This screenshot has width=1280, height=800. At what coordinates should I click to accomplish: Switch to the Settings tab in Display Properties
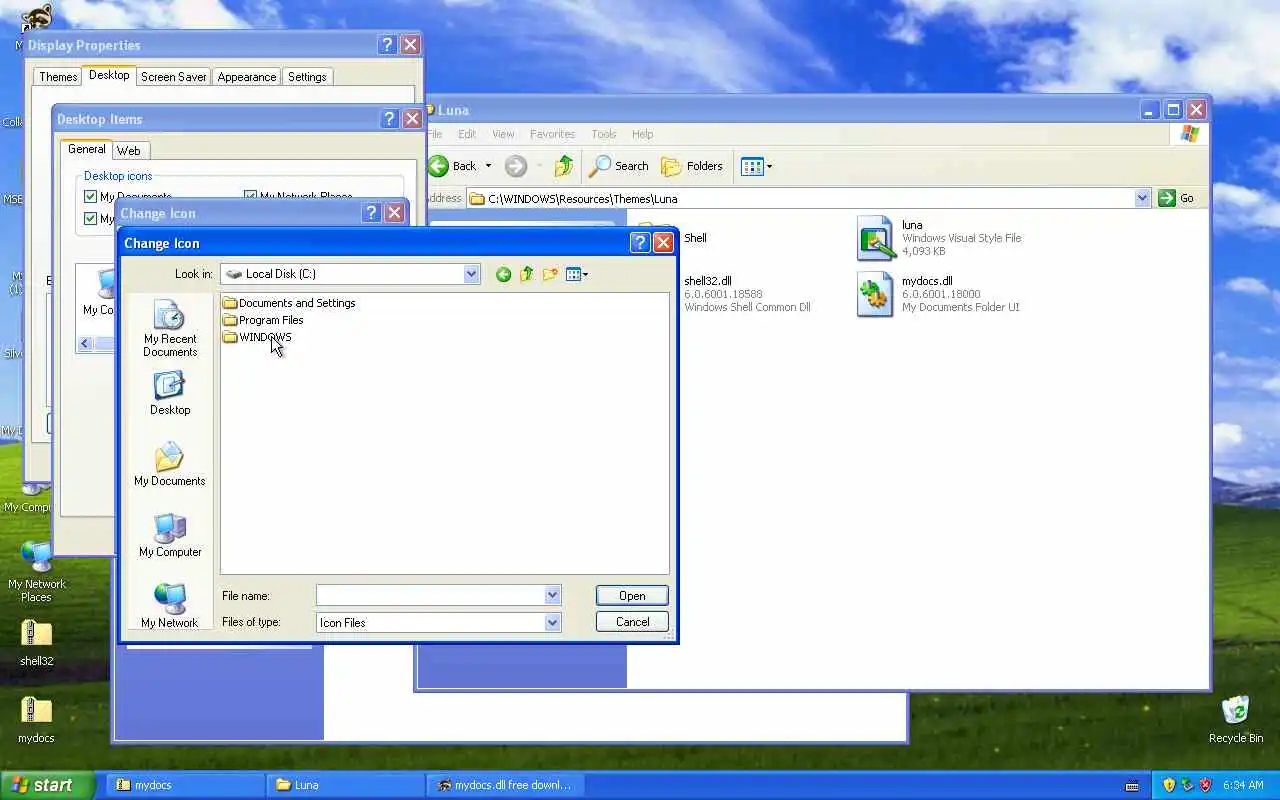pos(307,77)
